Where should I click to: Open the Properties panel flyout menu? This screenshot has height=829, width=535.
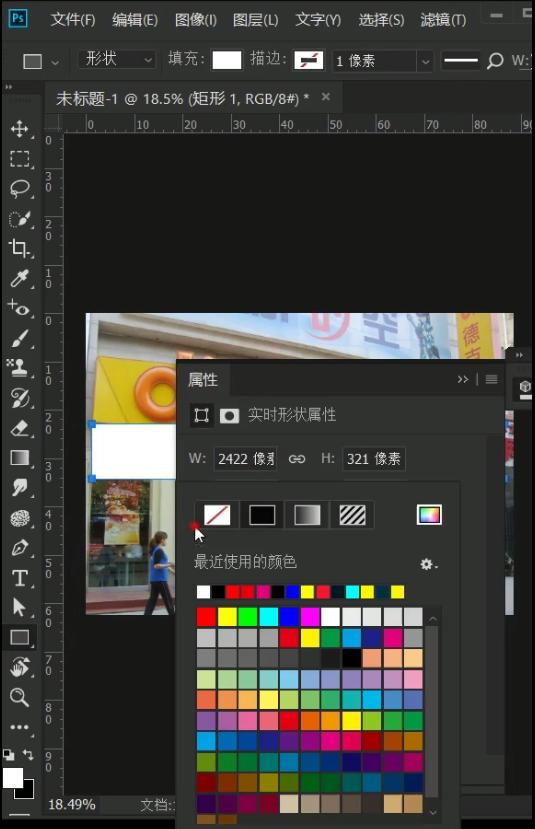[x=492, y=379]
